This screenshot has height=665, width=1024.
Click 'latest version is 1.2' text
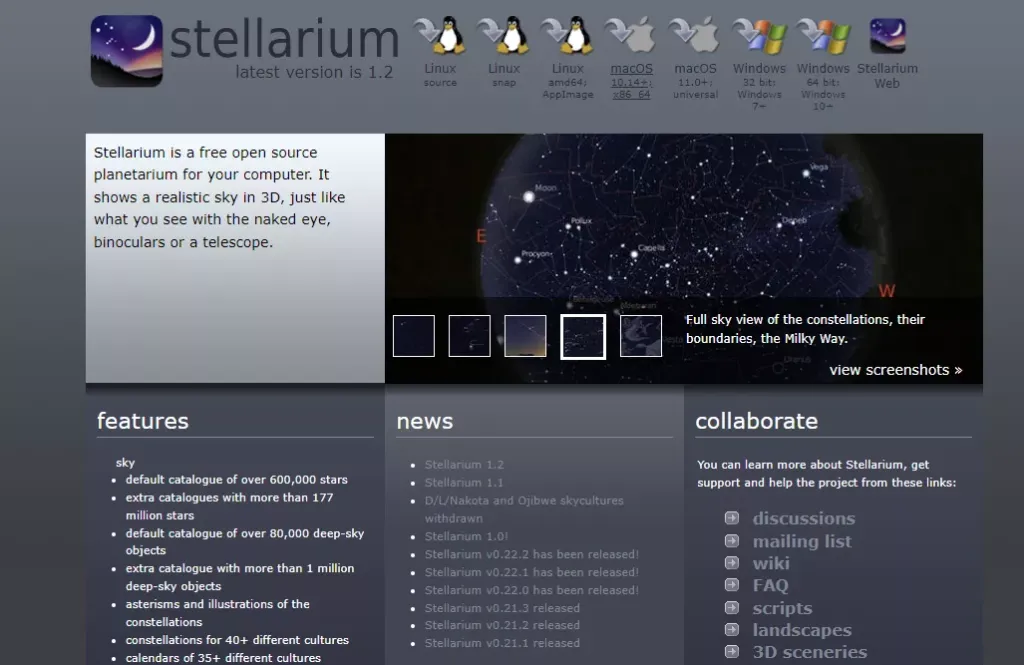(x=314, y=72)
